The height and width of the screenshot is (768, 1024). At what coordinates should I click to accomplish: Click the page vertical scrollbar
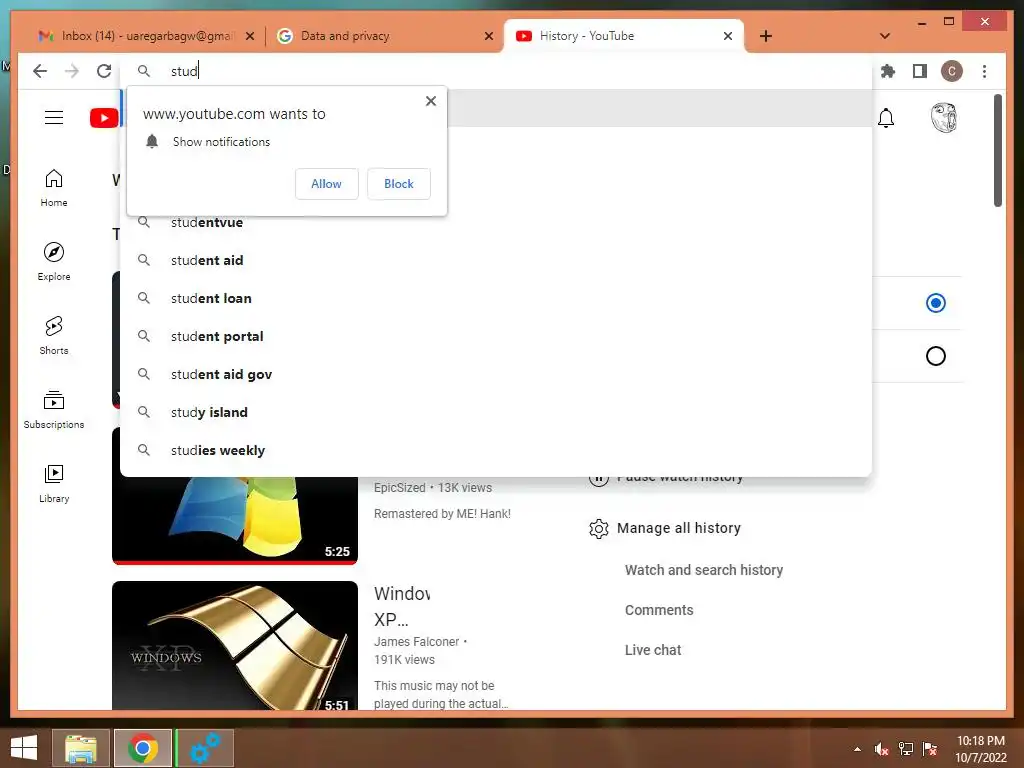pyautogui.click(x=997, y=151)
